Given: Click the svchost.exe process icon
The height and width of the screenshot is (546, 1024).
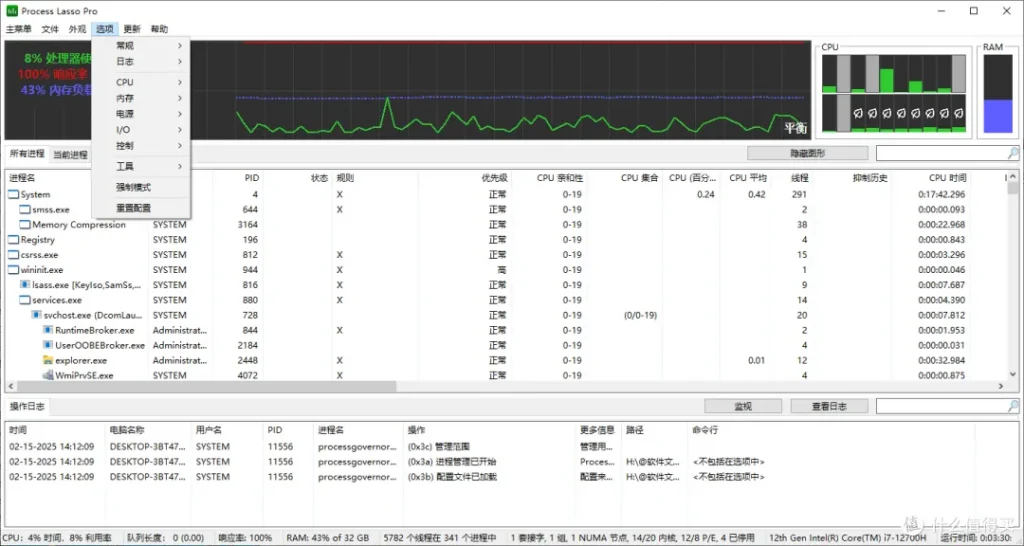Looking at the screenshot, I should coord(37,315).
